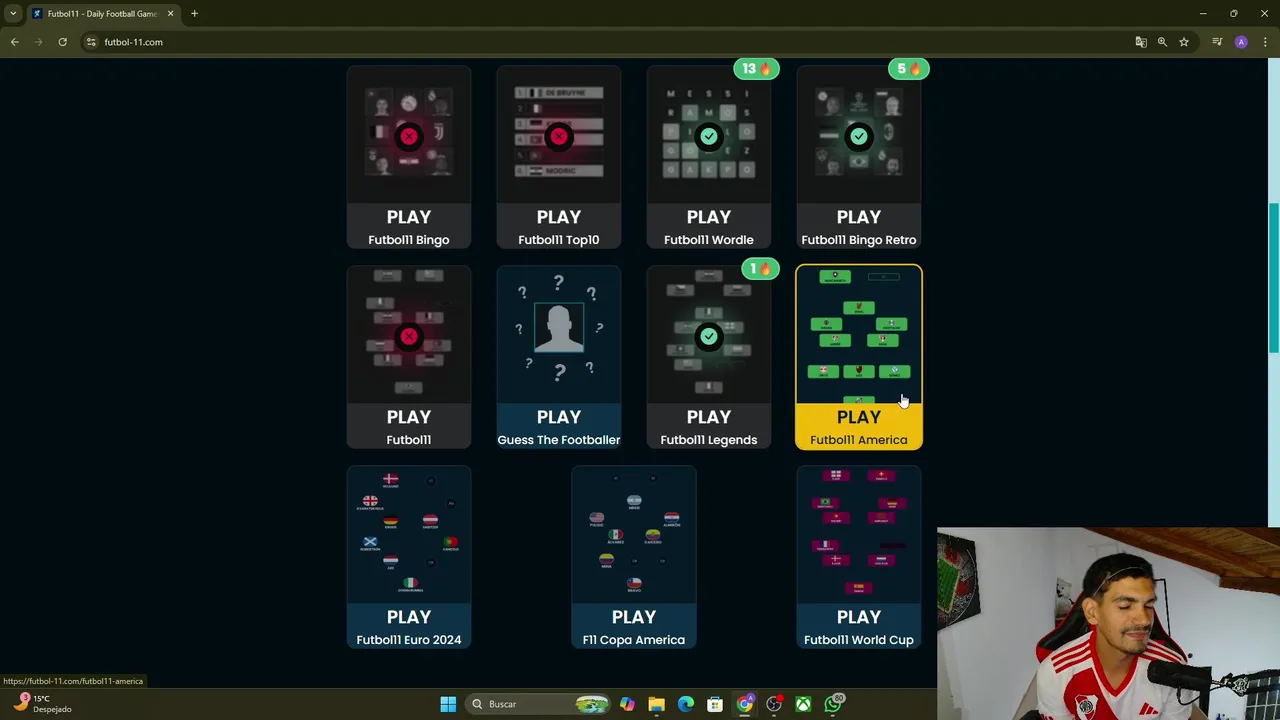
Task: Click the red X icon on Futbol11 Bingo
Action: (409, 136)
